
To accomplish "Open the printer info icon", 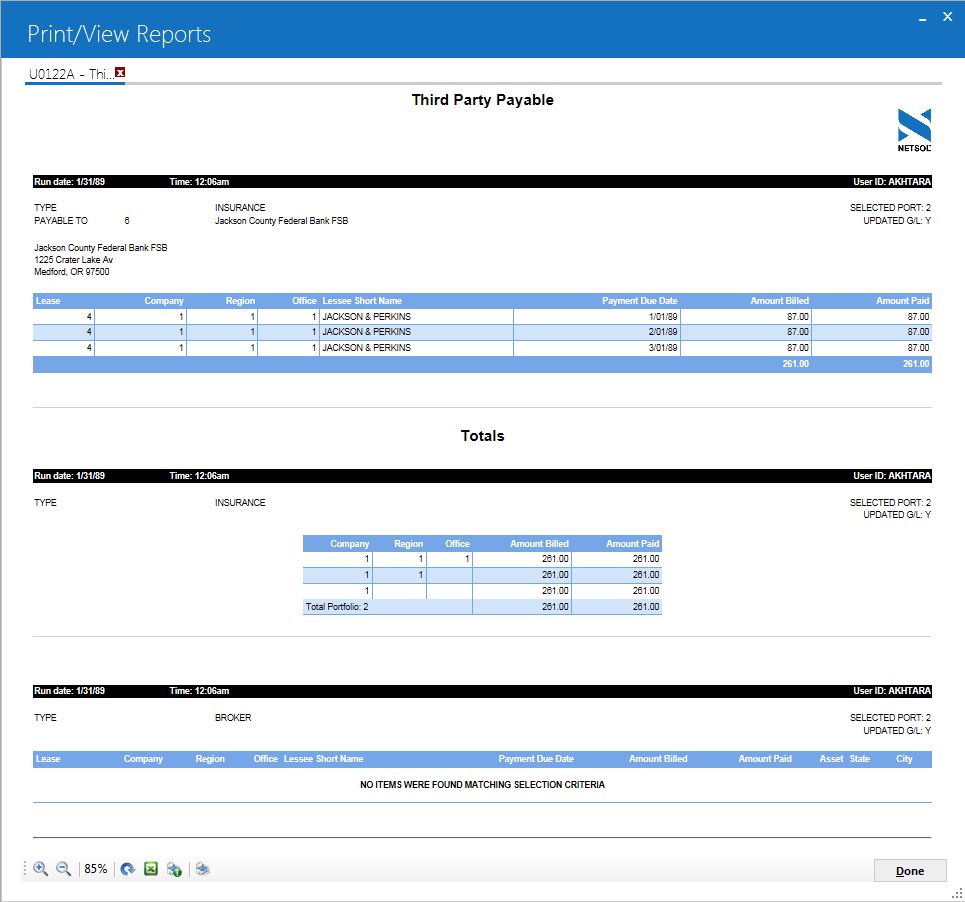I will 174,869.
